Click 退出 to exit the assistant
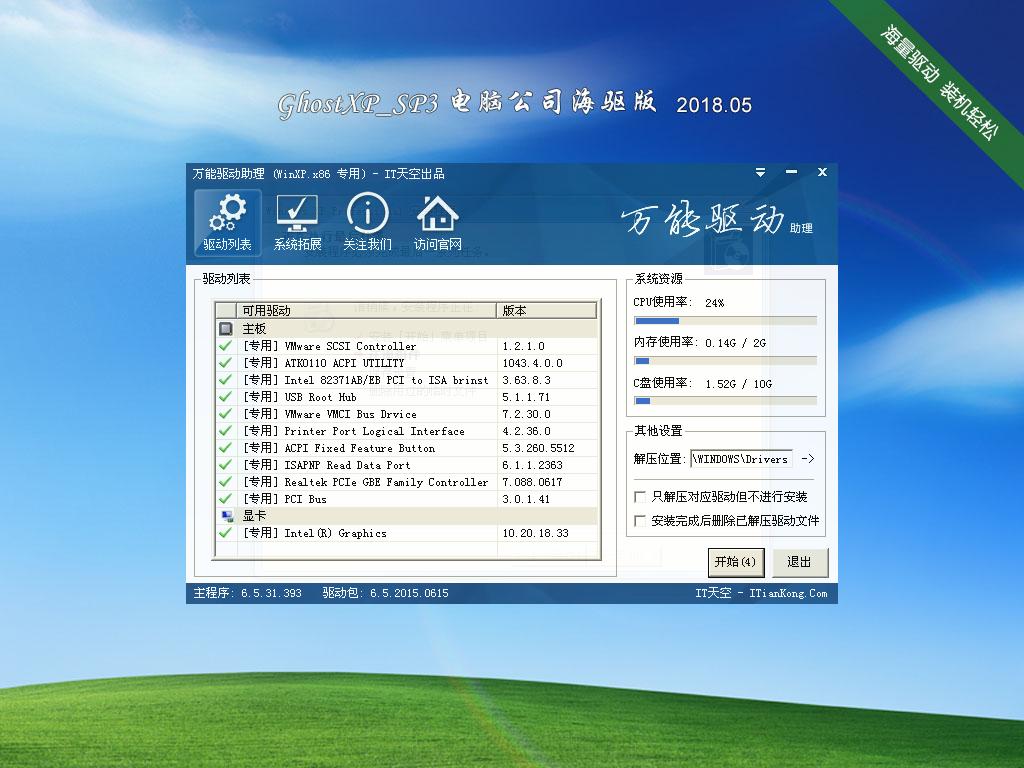The image size is (1024, 768). point(799,563)
